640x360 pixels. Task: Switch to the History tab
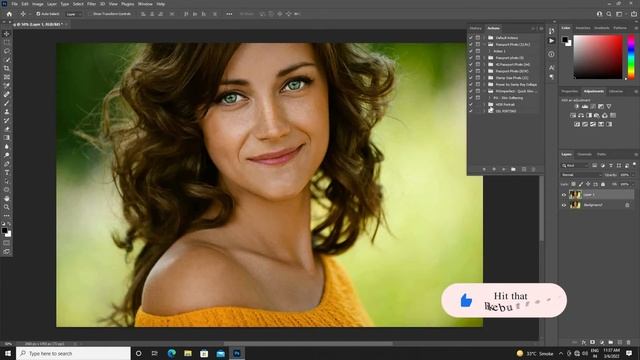tap(476, 28)
